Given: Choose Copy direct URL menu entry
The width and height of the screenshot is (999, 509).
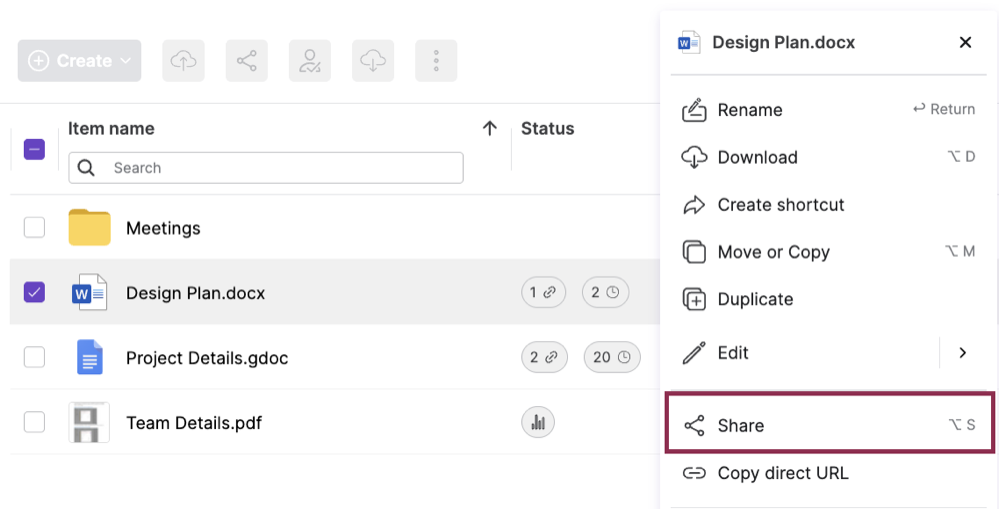Looking at the screenshot, I should [828, 473].
